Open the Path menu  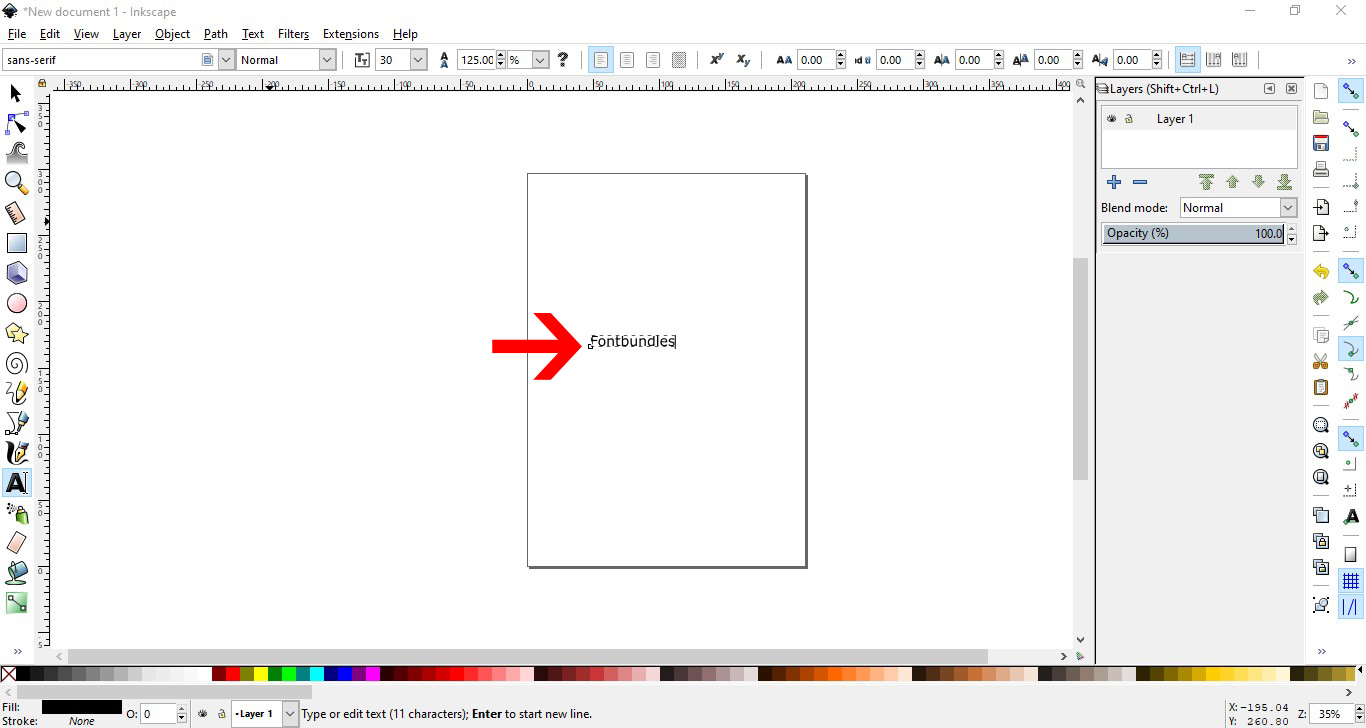(215, 34)
